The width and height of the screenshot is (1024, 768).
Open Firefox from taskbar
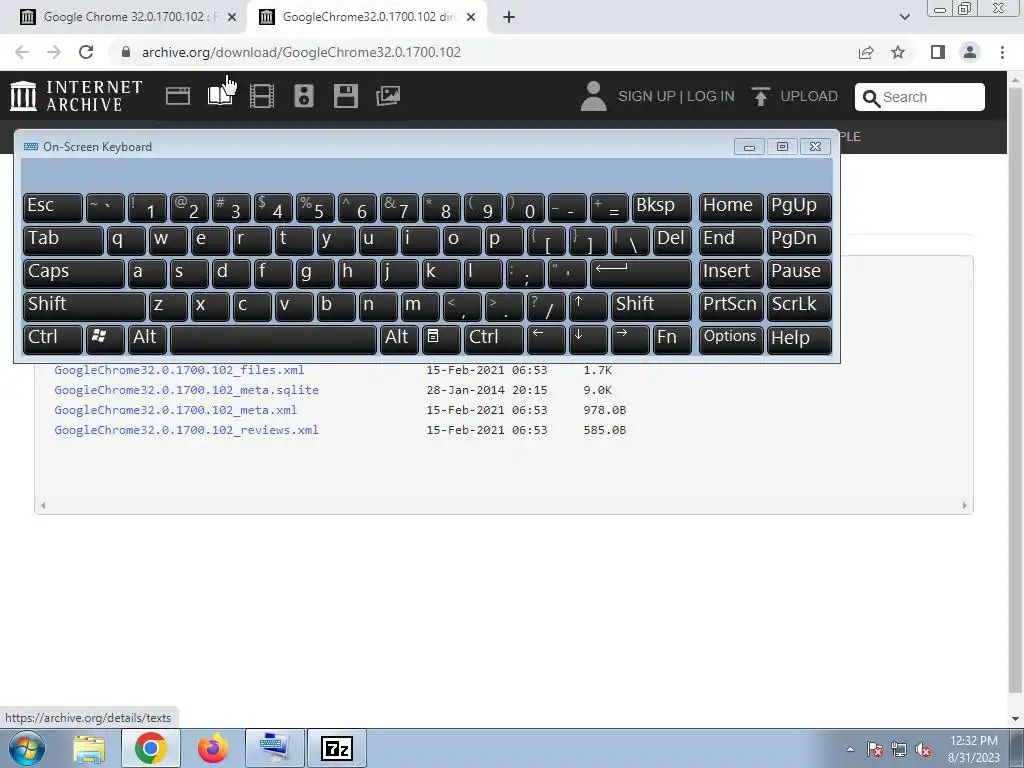click(213, 748)
